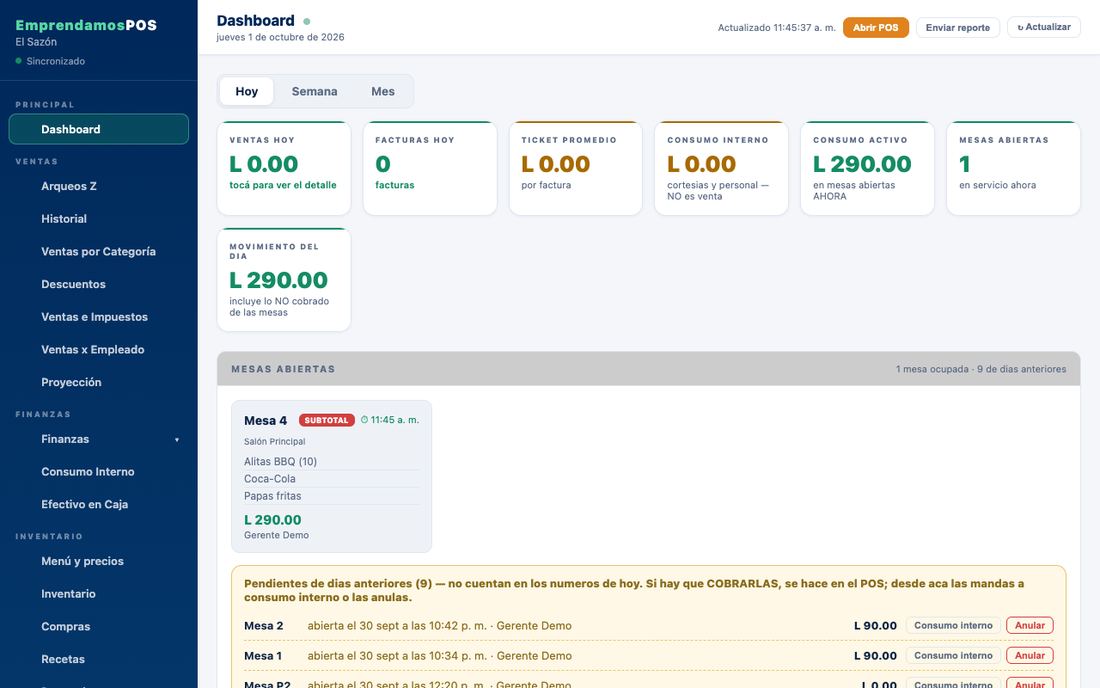Click the SUBTOTAL badge on Mesa 4
The width and height of the screenshot is (1100, 688).
point(327,420)
